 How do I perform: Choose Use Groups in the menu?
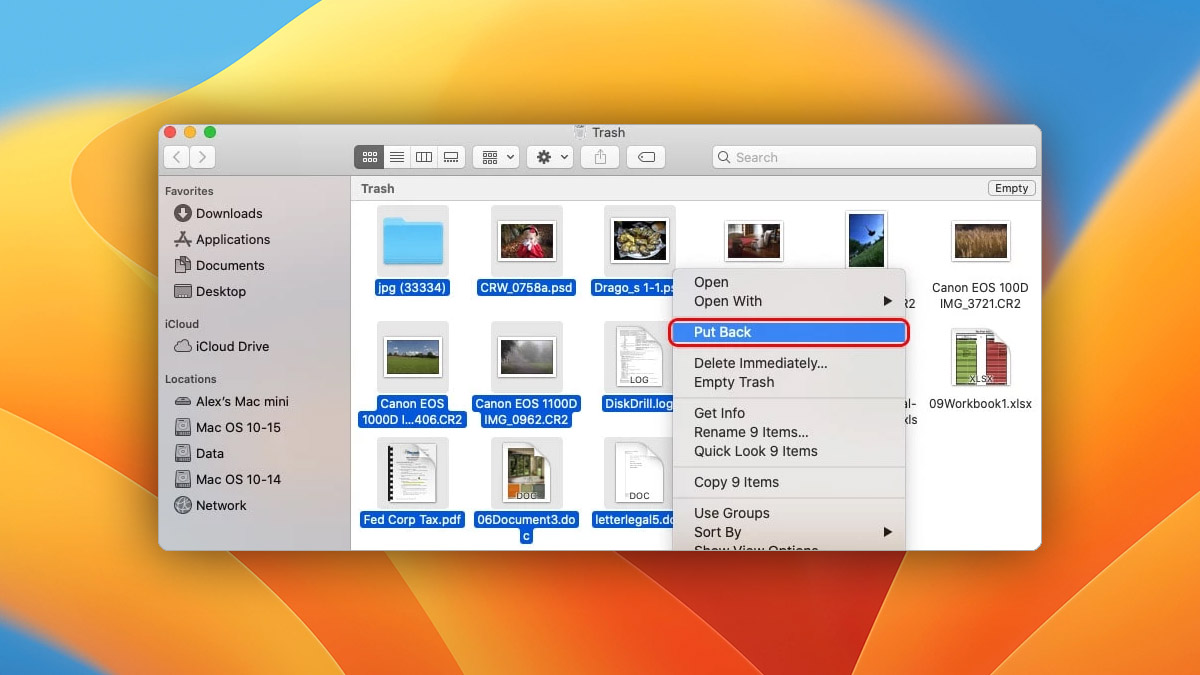[x=789, y=513]
